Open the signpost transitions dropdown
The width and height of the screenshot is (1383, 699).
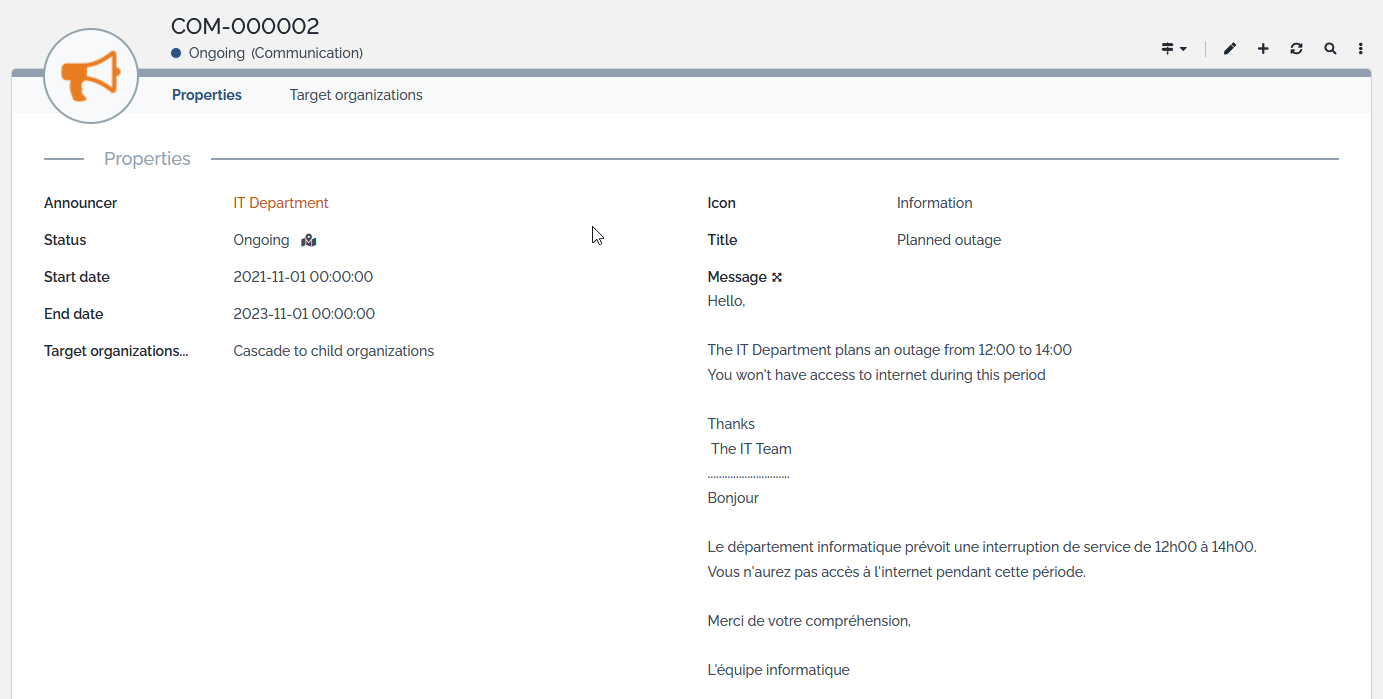tap(1173, 48)
